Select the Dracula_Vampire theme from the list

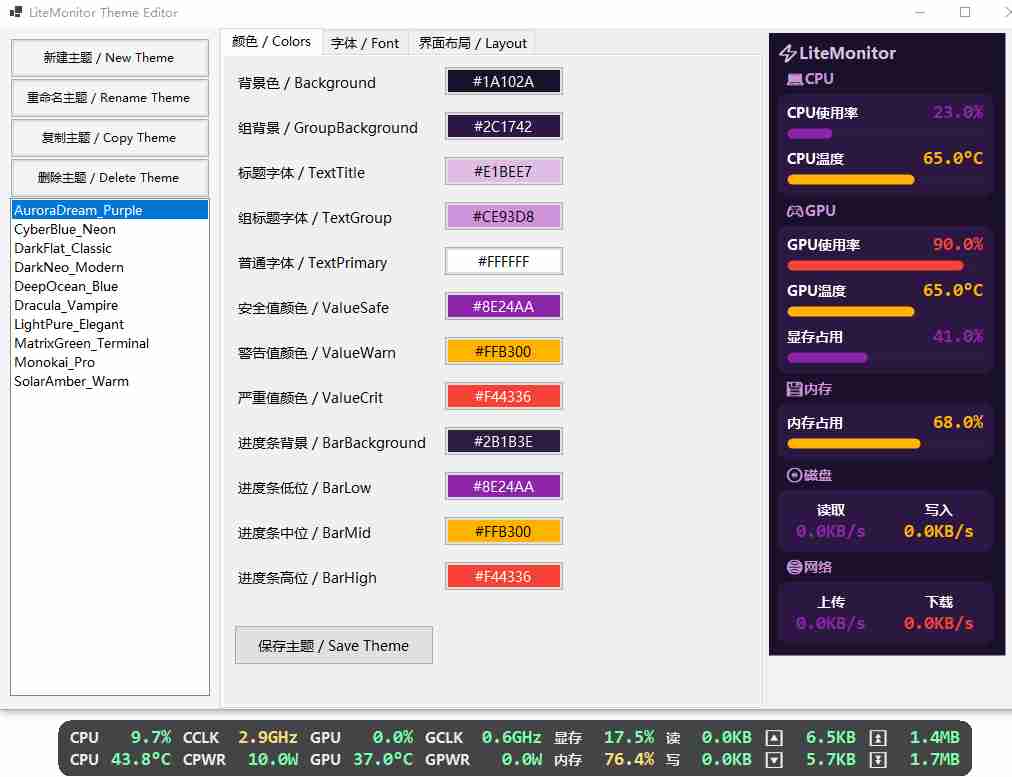click(x=66, y=305)
